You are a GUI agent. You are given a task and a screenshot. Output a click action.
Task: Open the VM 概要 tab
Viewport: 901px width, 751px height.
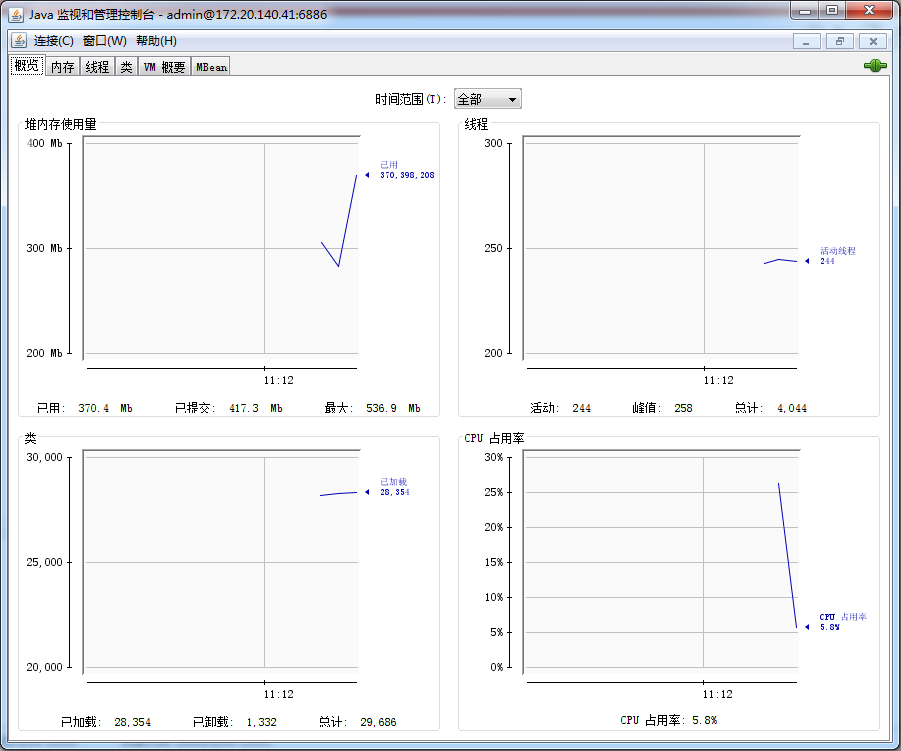click(x=164, y=67)
